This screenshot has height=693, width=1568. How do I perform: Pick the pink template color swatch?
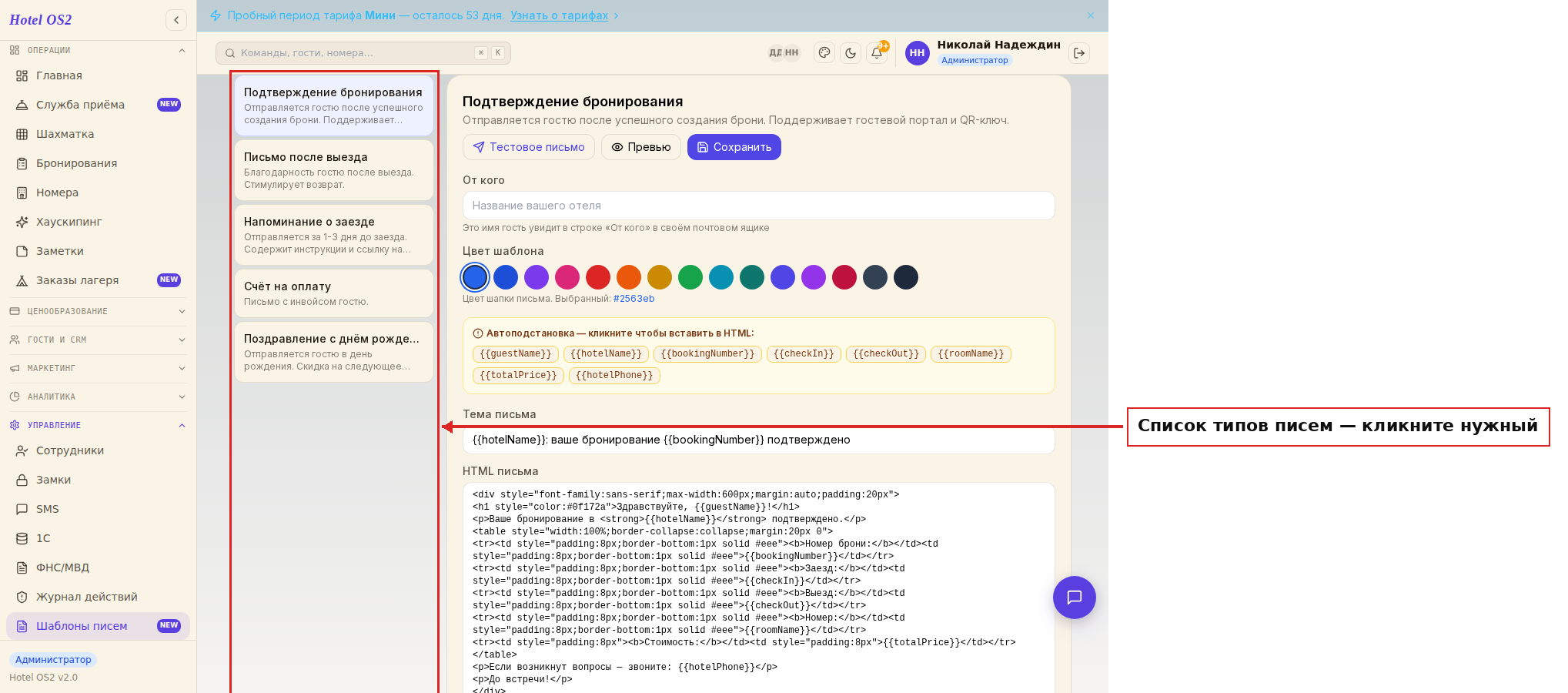pos(567,277)
